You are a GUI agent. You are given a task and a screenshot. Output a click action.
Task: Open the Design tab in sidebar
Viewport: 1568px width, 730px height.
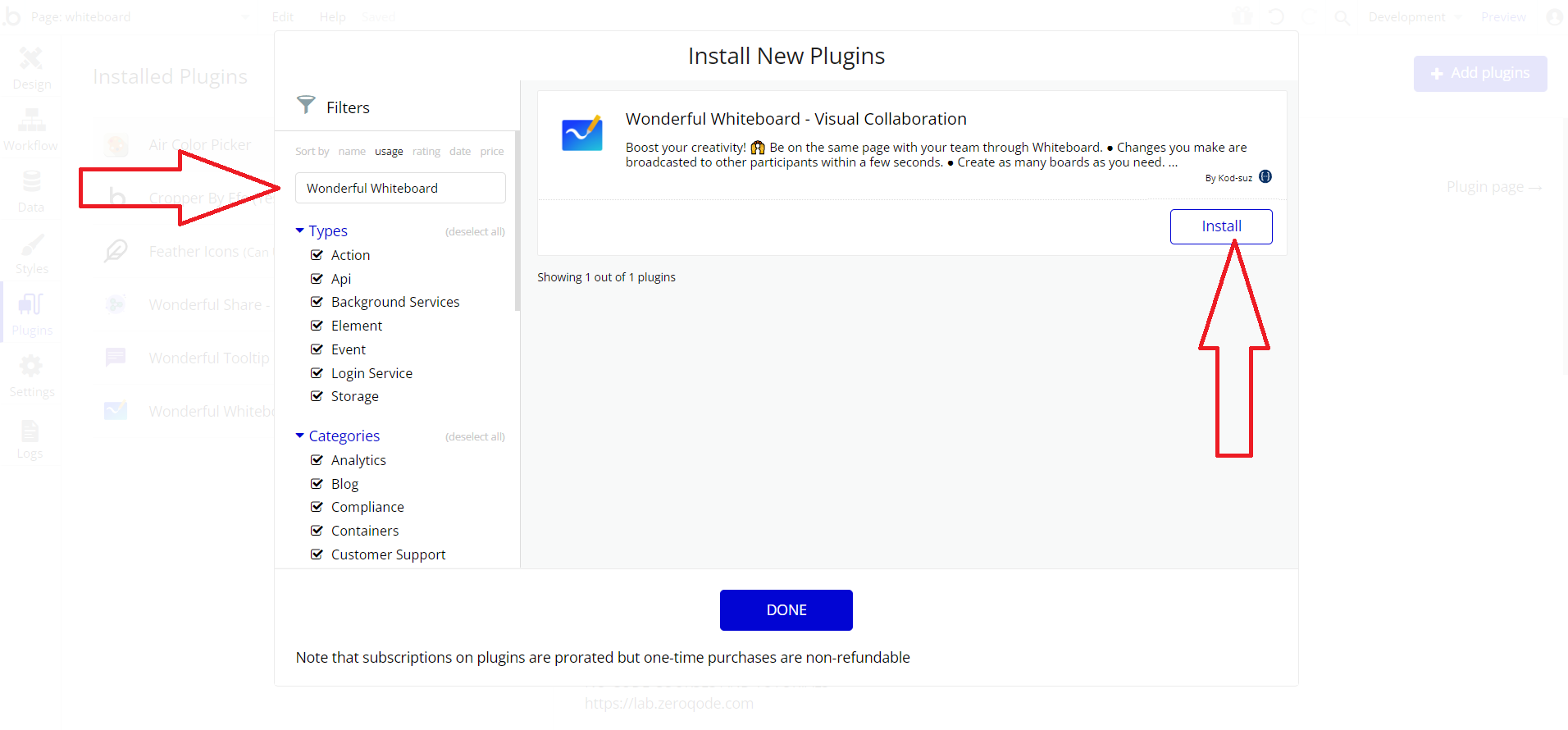tap(32, 68)
